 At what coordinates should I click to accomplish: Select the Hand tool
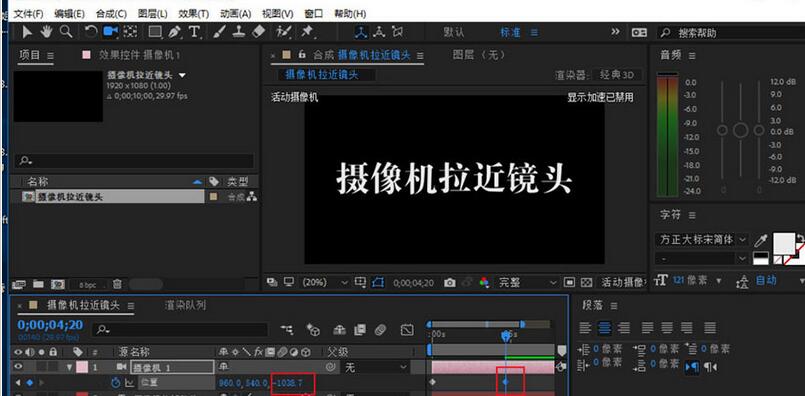pos(47,32)
